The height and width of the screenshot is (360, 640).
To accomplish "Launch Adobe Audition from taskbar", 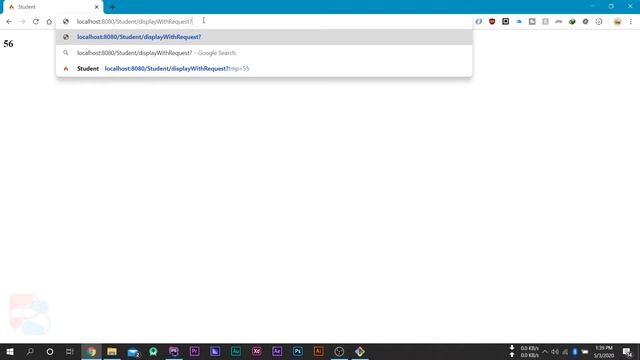I will (x=236, y=351).
